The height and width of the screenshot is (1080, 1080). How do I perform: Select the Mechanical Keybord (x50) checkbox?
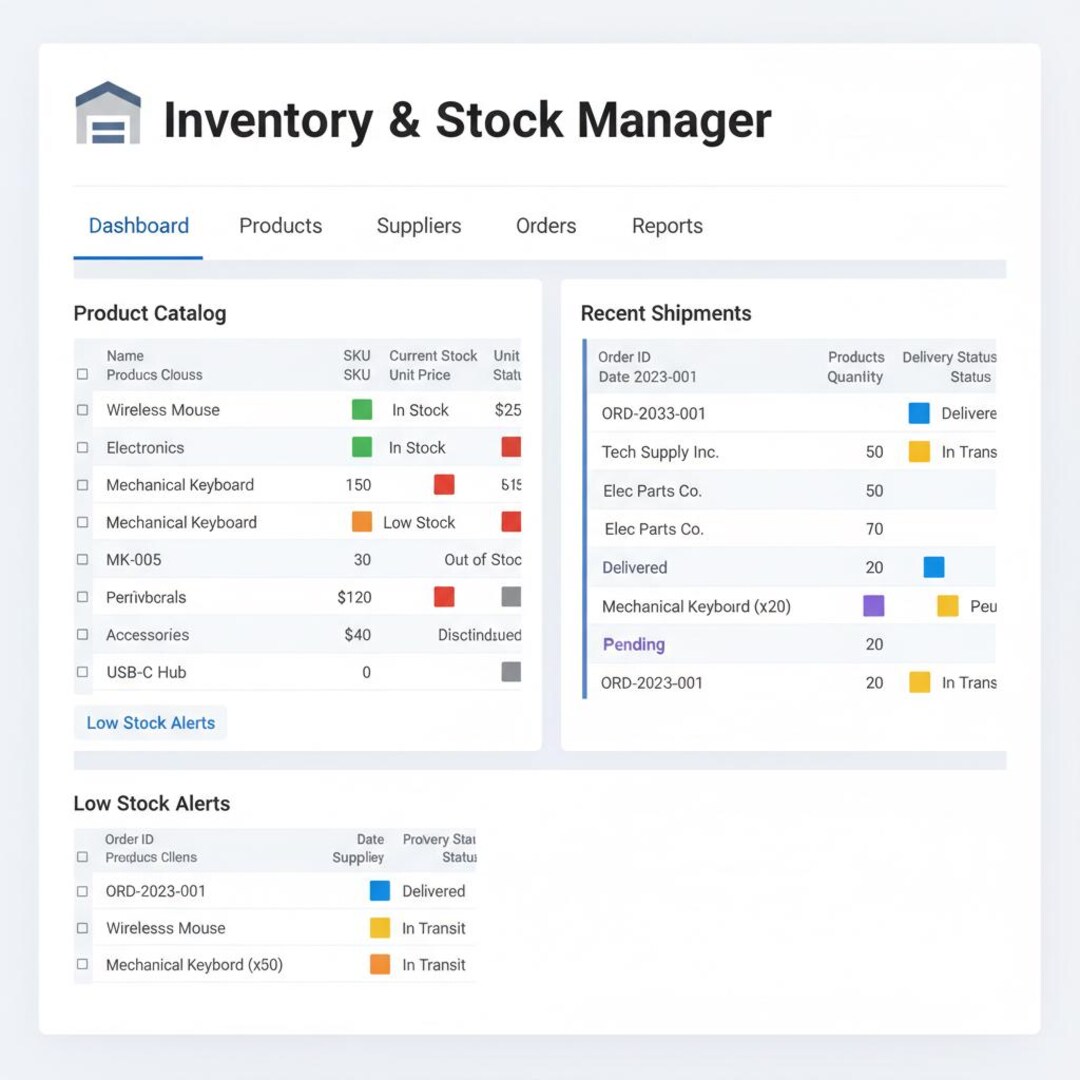click(x=83, y=964)
